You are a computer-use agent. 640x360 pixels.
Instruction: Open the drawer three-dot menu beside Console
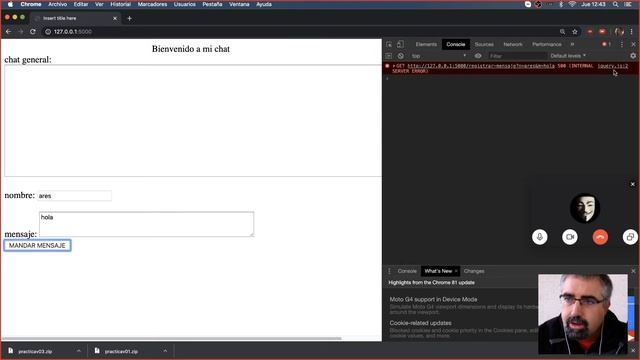coord(389,271)
